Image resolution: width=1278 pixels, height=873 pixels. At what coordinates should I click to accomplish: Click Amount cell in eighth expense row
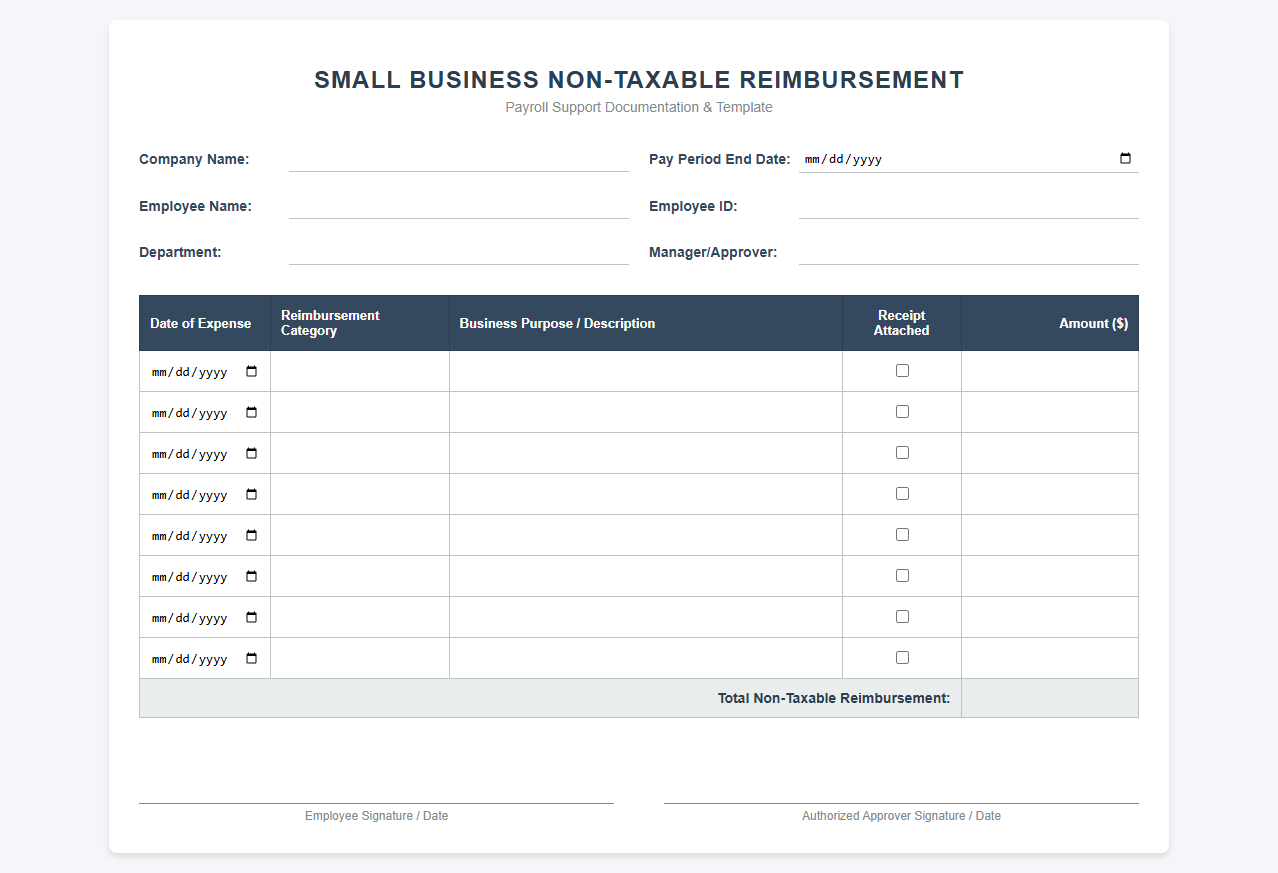[x=1050, y=658]
